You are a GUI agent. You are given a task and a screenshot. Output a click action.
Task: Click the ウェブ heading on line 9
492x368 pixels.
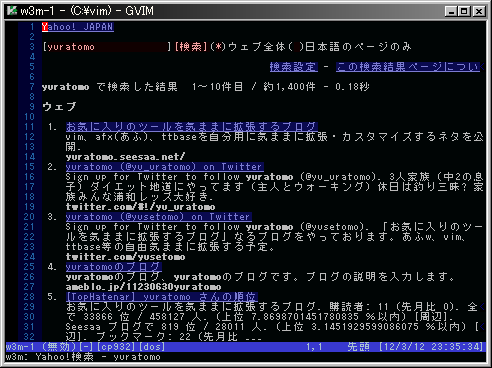tap(59, 107)
